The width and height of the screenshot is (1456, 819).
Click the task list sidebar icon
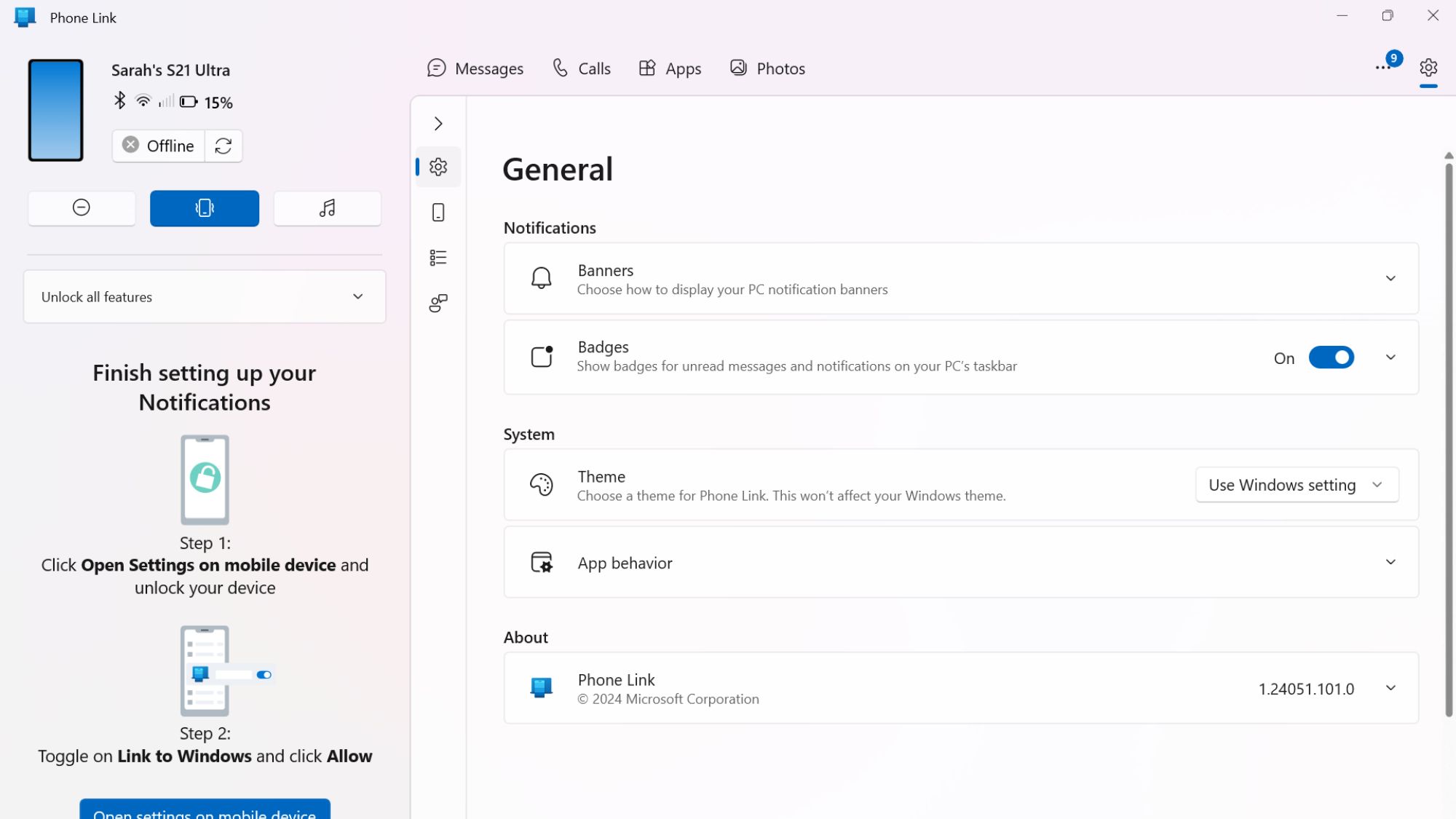[438, 258]
